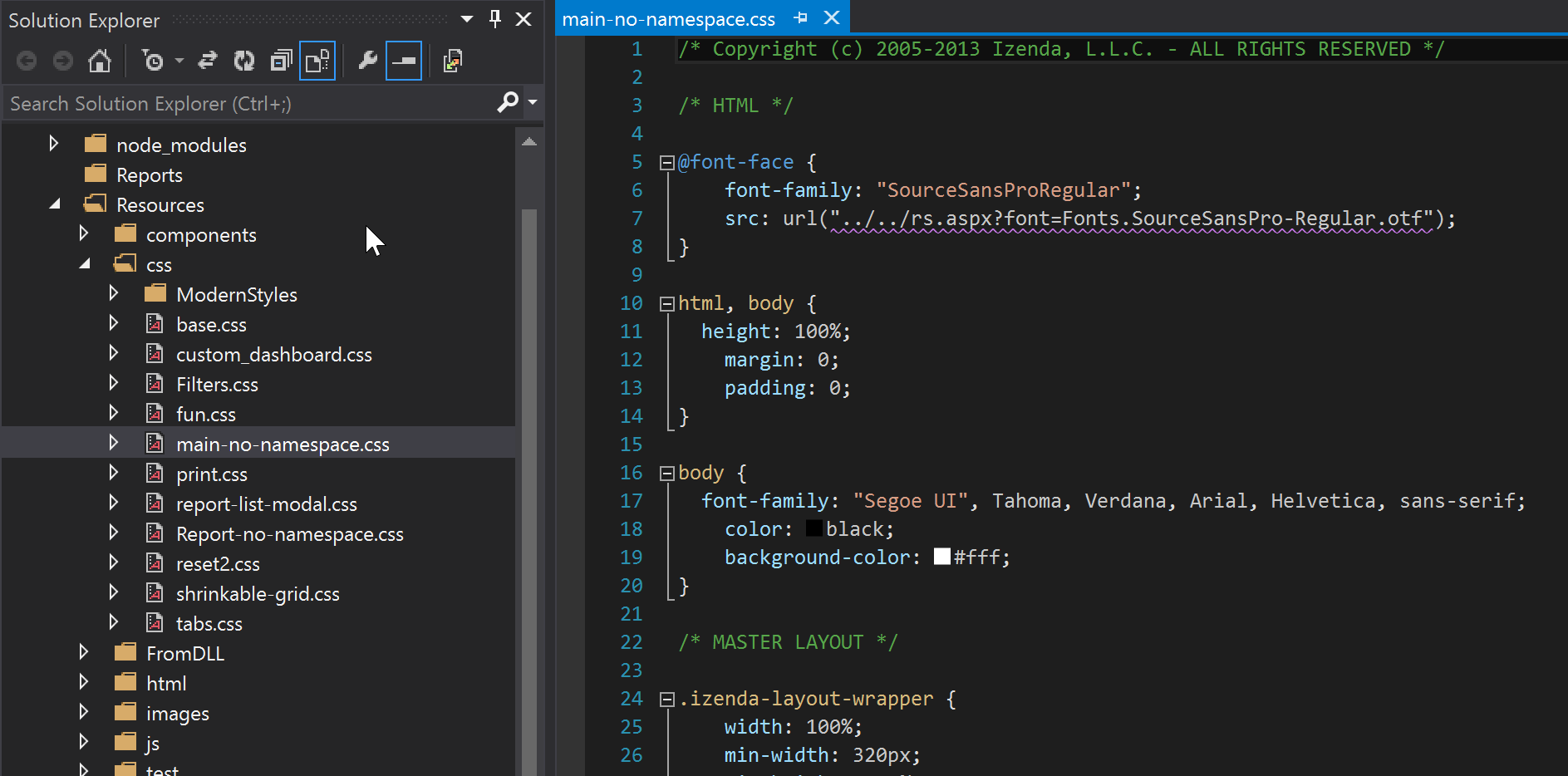Click the white #fff color swatch
Viewport: 1568px width, 776px height.
tap(941, 557)
